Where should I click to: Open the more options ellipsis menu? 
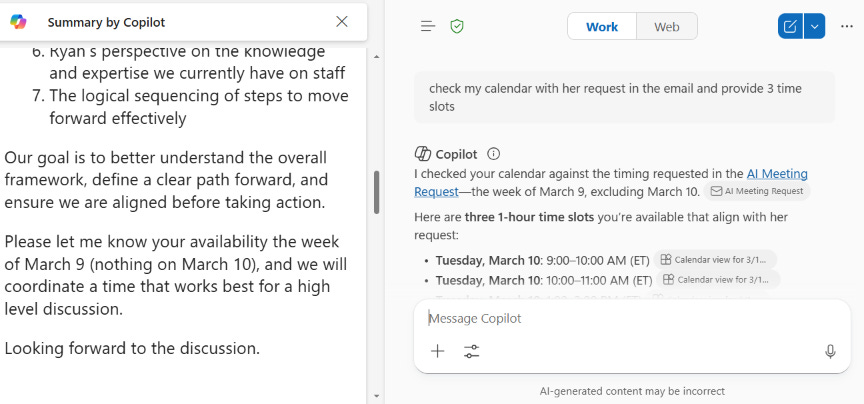pos(847,26)
